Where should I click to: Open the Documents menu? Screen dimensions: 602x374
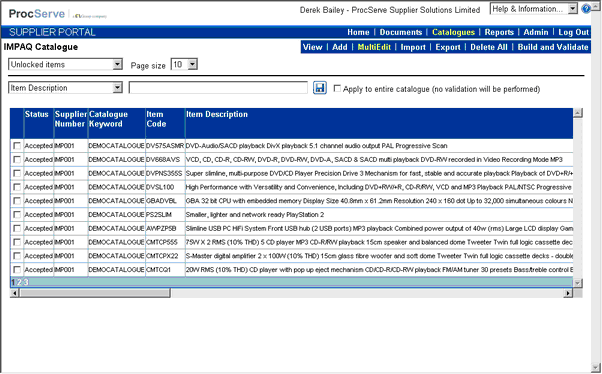coord(401,32)
